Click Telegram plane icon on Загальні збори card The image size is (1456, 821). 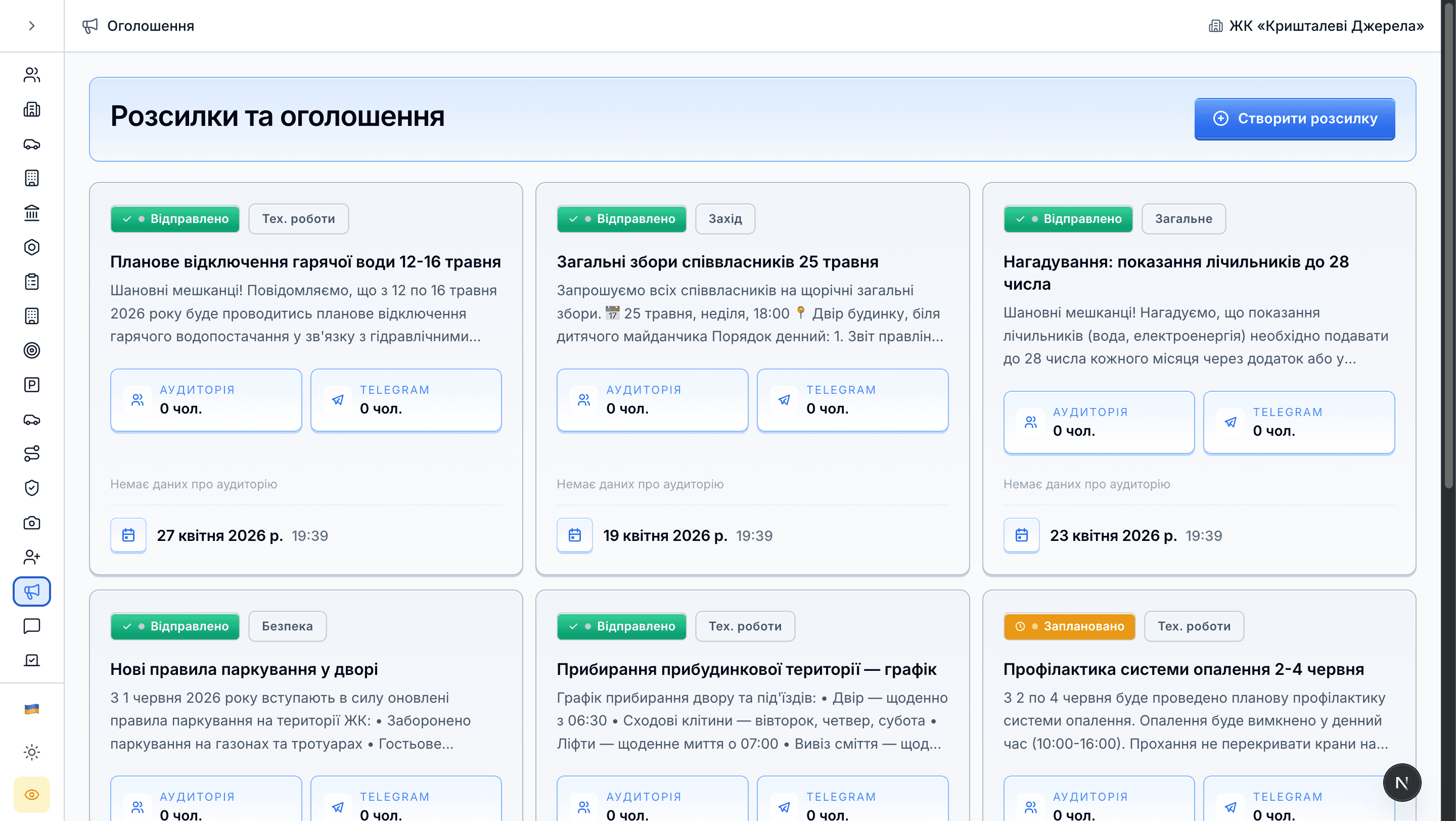[784, 400]
